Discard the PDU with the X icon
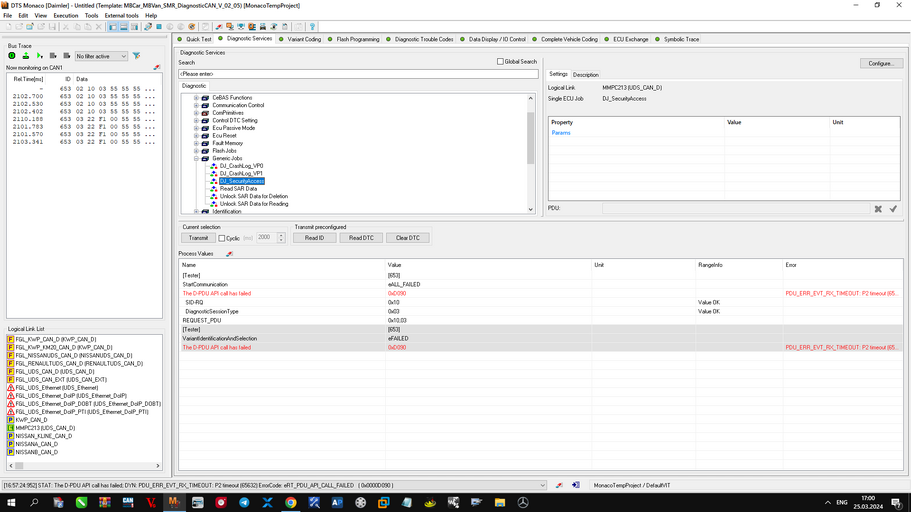The width and height of the screenshot is (911, 512). [878, 209]
